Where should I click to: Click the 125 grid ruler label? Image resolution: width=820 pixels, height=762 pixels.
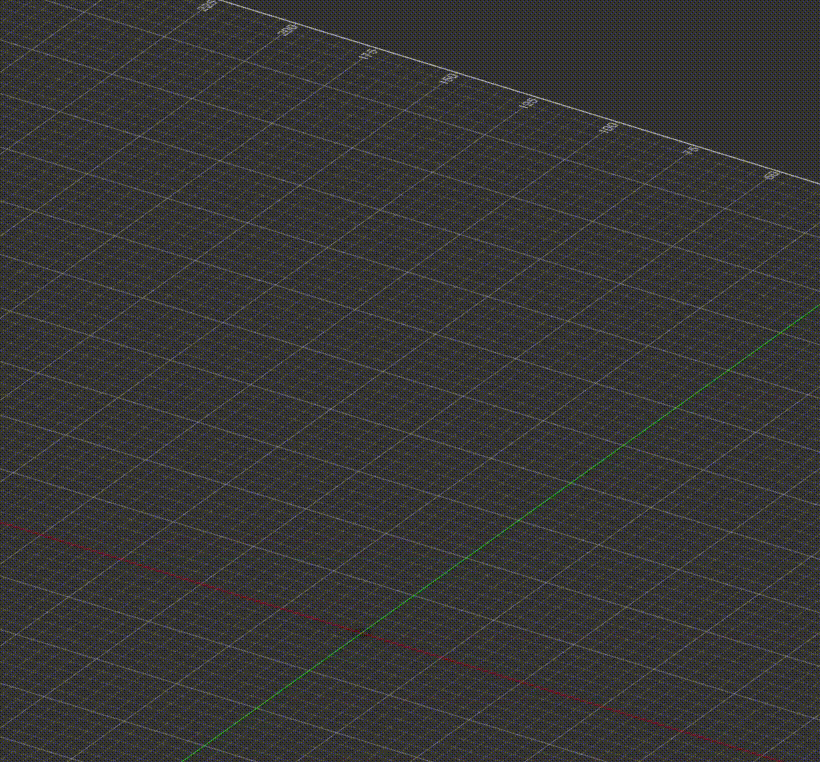(x=529, y=102)
